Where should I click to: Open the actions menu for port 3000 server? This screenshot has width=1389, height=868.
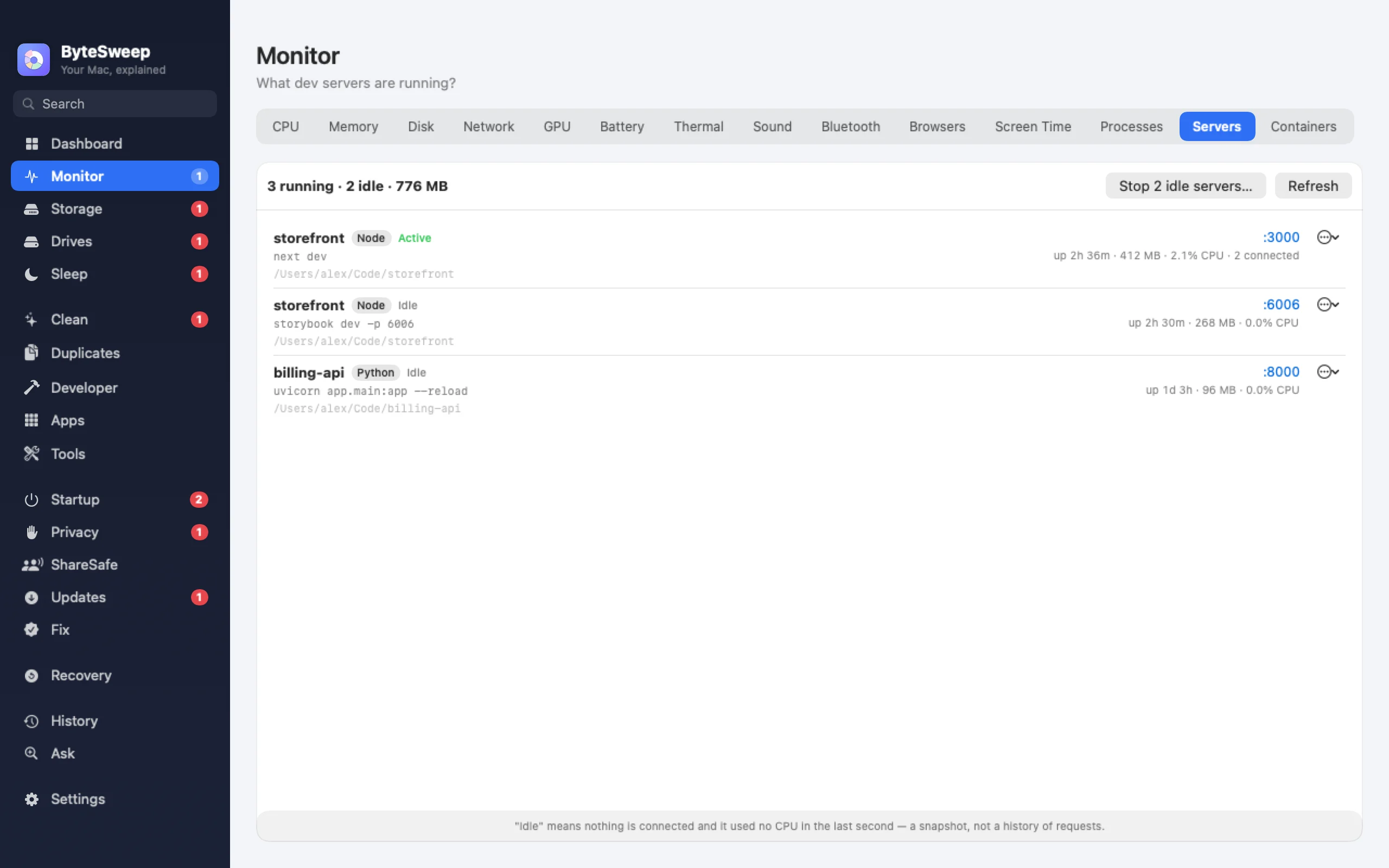point(1328,237)
